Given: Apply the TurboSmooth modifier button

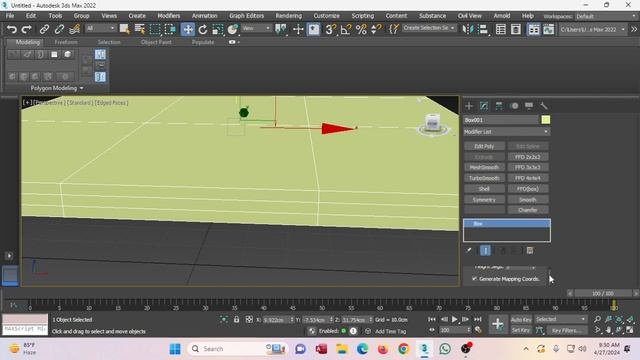Looking at the screenshot, I should 484,178.
